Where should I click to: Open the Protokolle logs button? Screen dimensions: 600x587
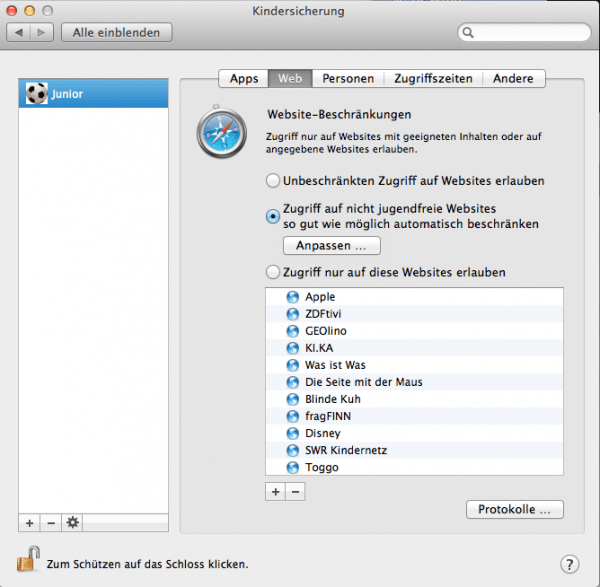pos(515,509)
